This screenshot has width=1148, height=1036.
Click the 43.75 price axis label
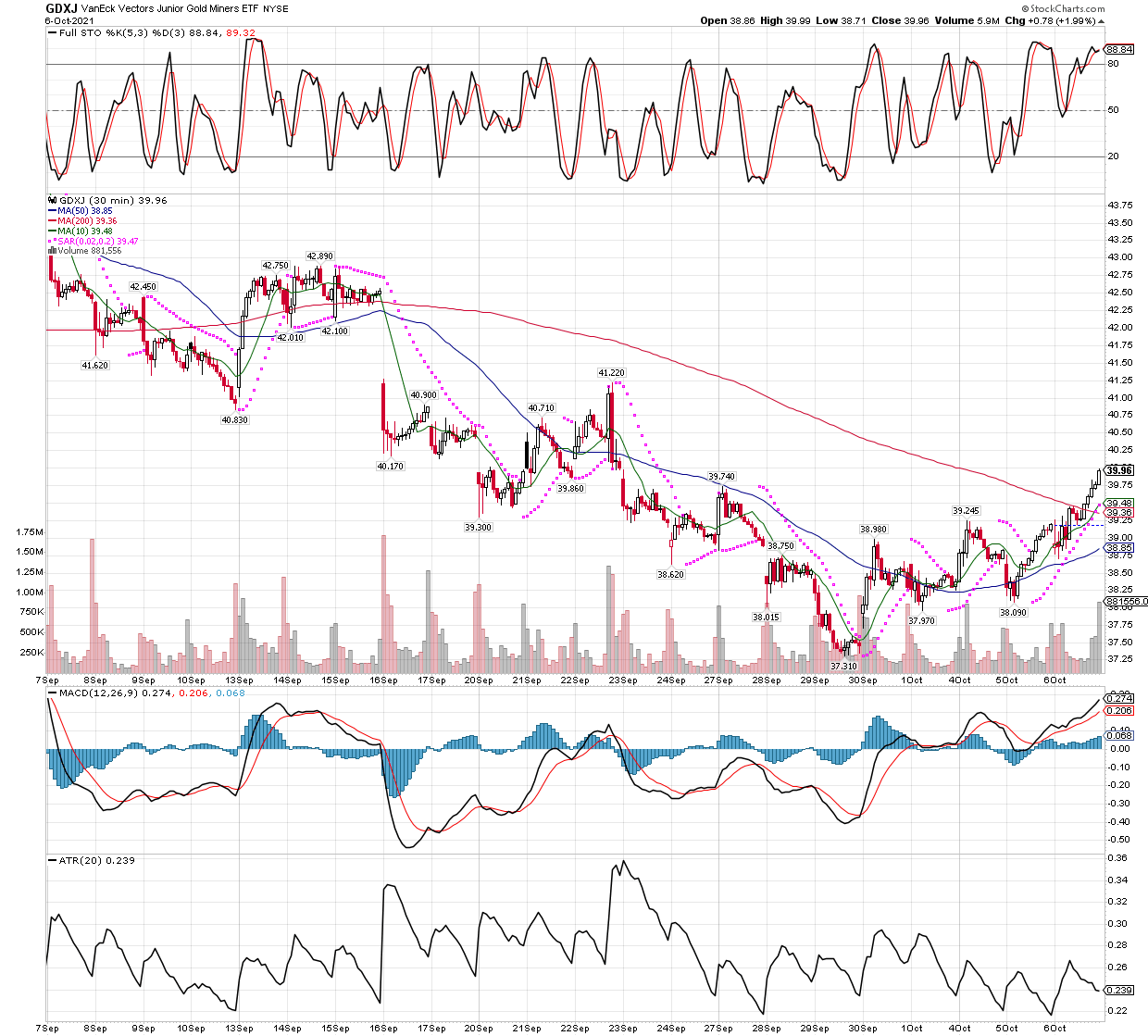pos(1120,205)
